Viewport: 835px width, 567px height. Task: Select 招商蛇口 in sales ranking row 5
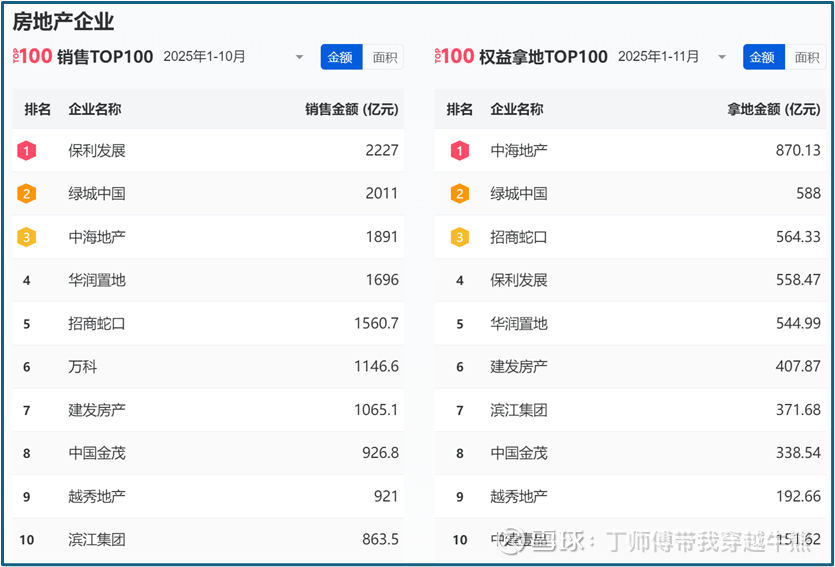point(97,324)
